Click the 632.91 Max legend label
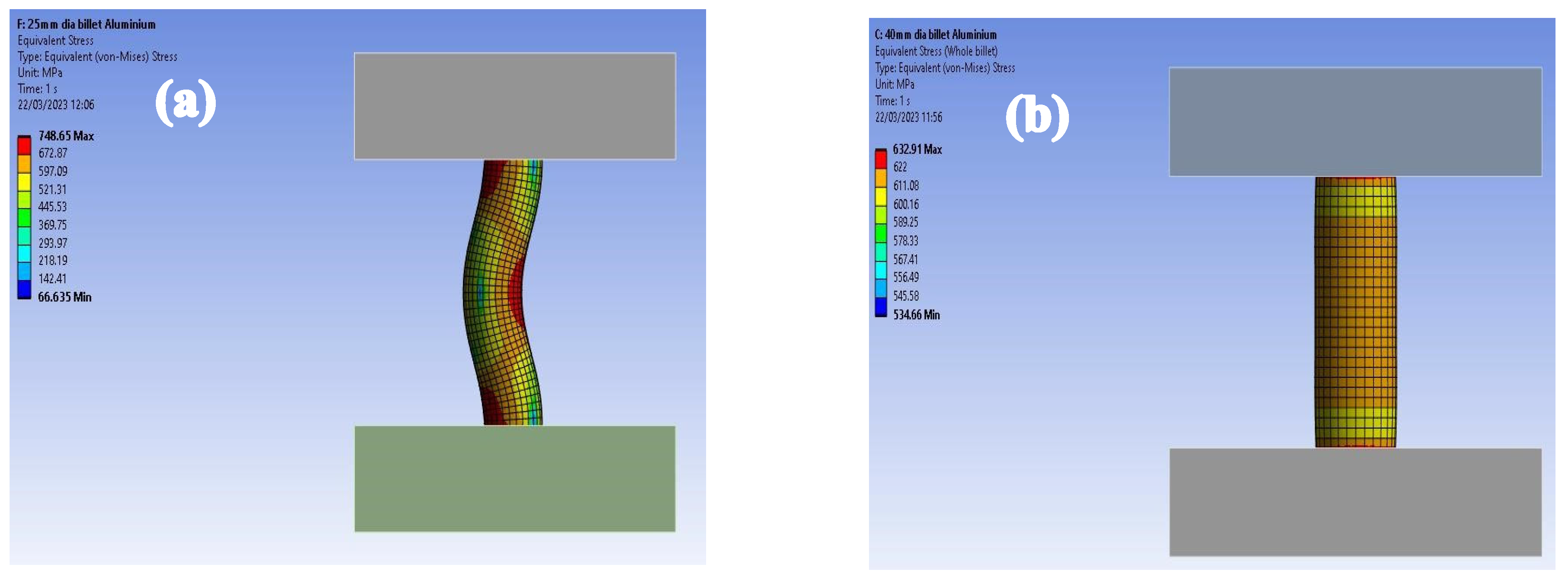Viewport: 1568px width, 582px height. (917, 149)
